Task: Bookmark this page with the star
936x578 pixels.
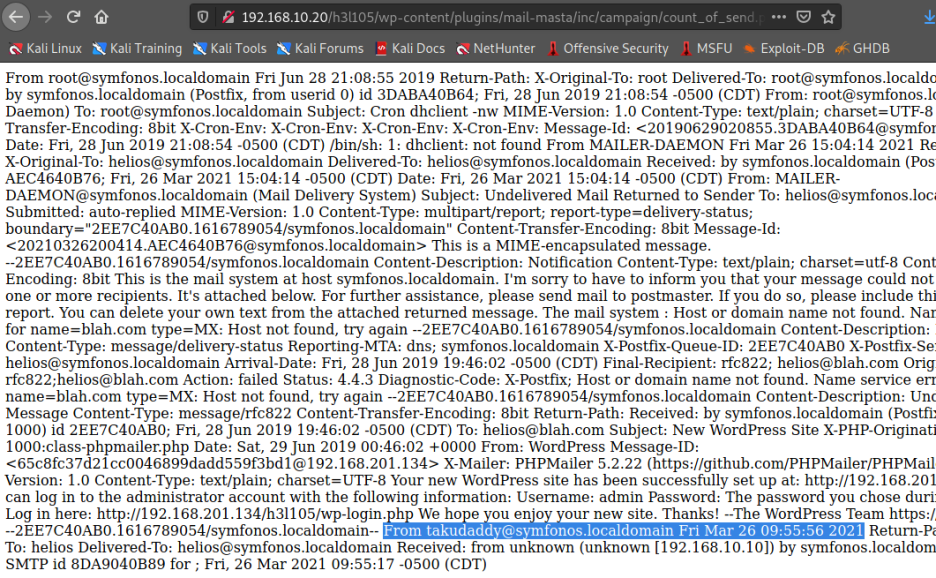Action: 828,17
